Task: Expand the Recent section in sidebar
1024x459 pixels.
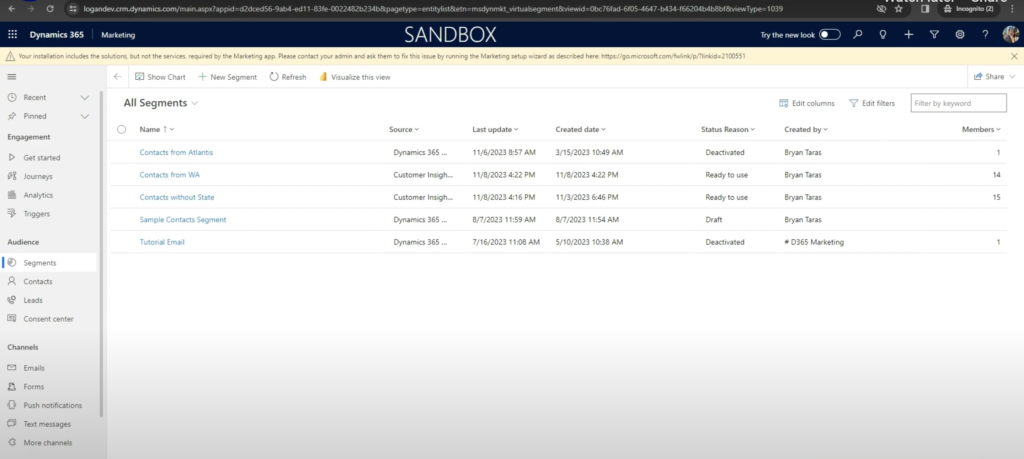Action: tap(85, 98)
